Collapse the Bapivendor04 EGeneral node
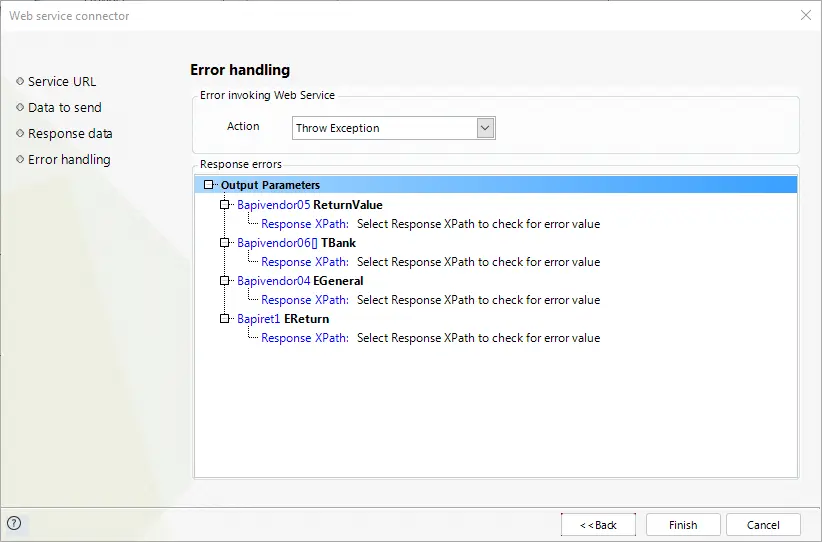The height and width of the screenshot is (542, 822). tap(224, 280)
